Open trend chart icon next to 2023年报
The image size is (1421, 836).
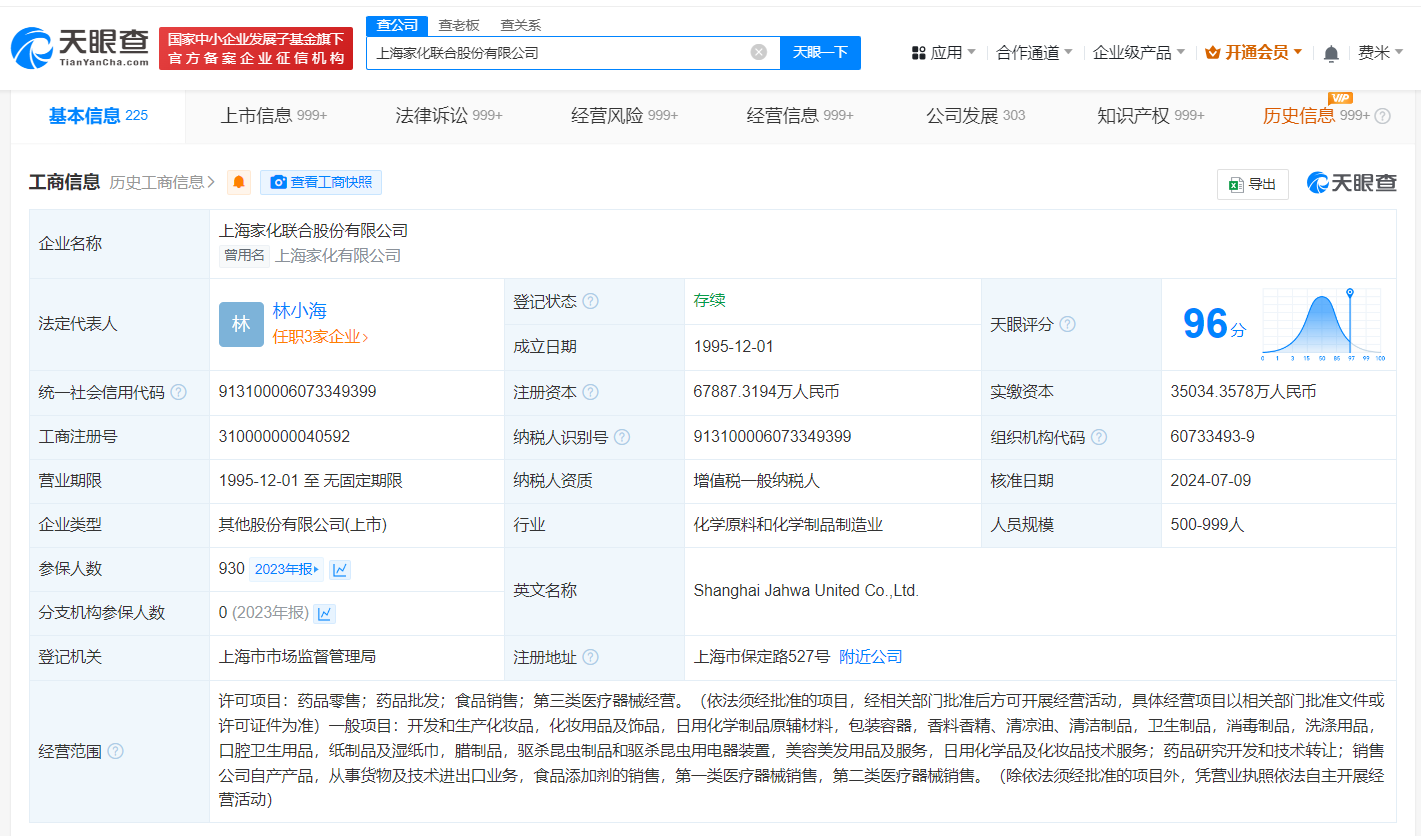340,569
